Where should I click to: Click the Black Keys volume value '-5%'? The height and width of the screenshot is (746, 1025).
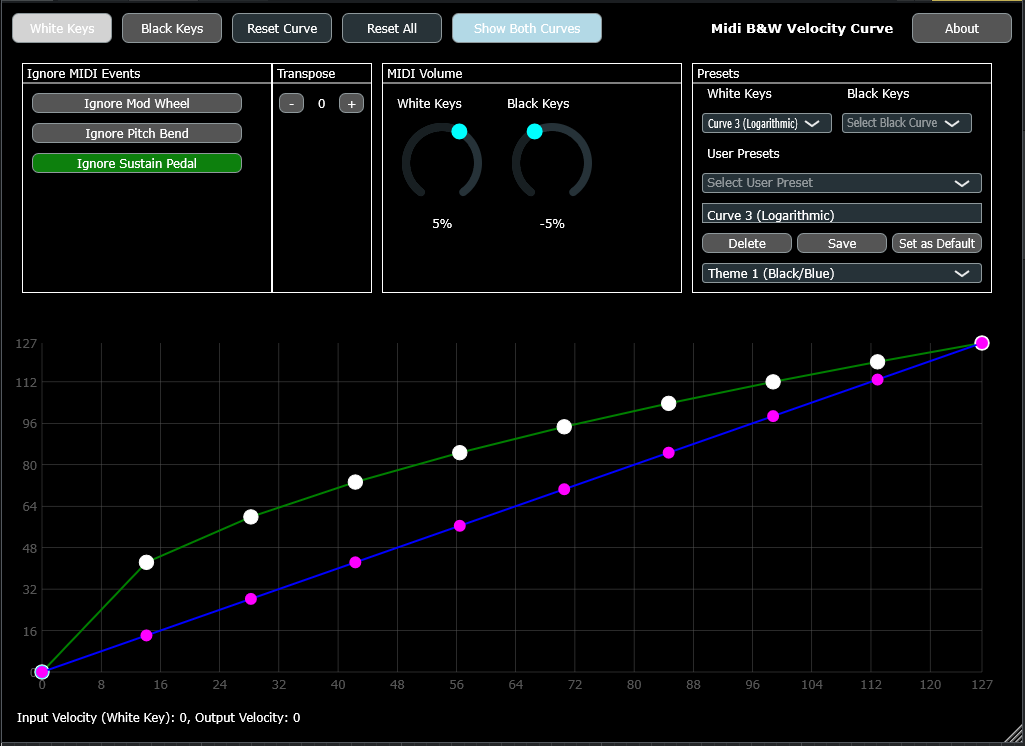pyautogui.click(x=552, y=224)
